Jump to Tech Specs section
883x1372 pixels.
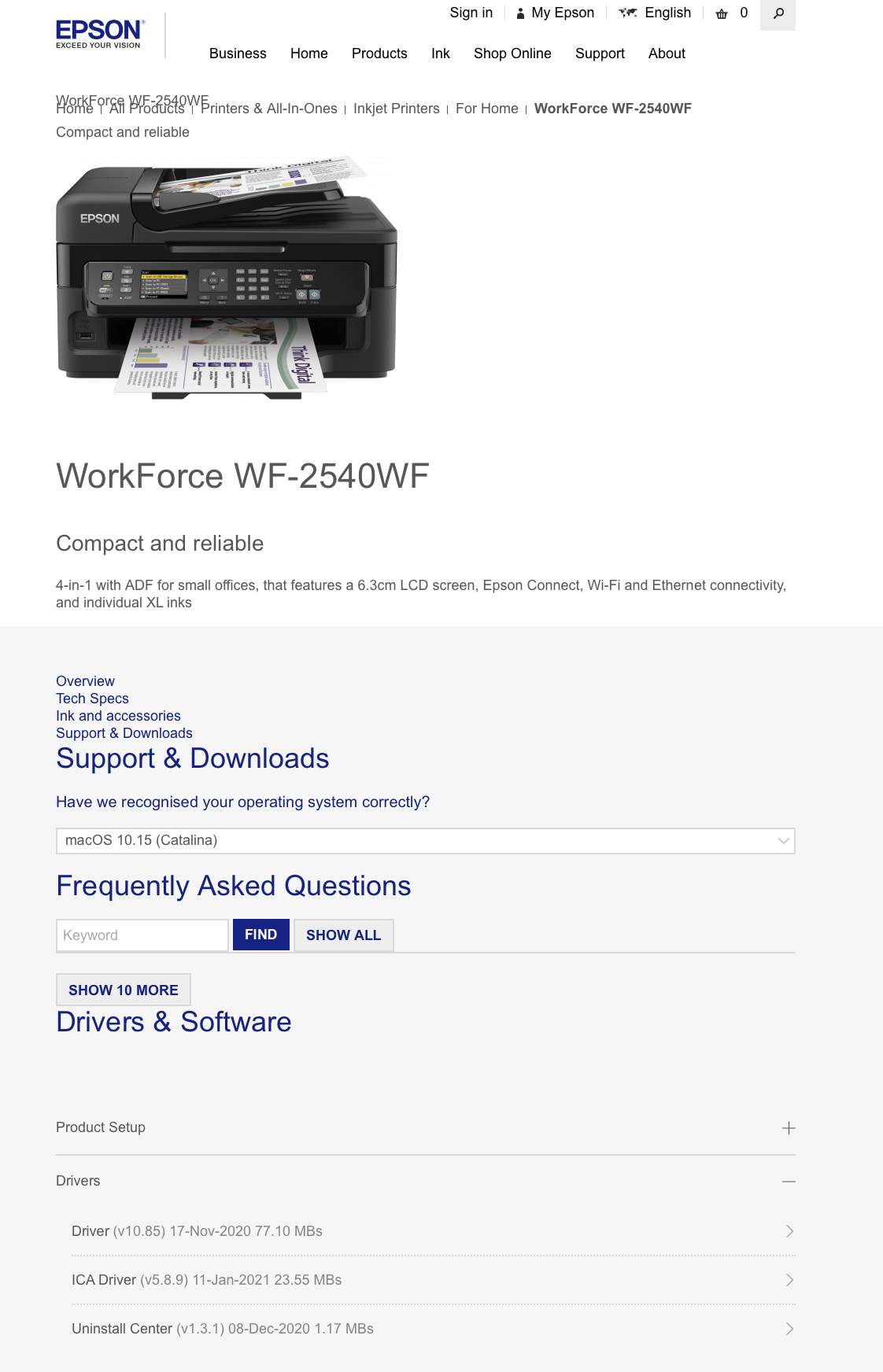click(x=92, y=699)
